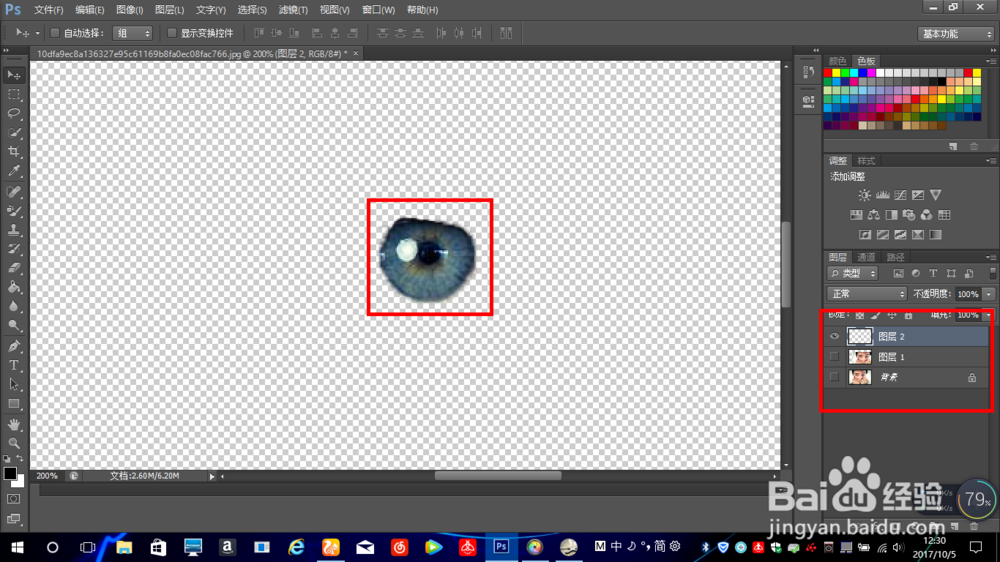Select the Path Selection tool

click(x=13, y=385)
